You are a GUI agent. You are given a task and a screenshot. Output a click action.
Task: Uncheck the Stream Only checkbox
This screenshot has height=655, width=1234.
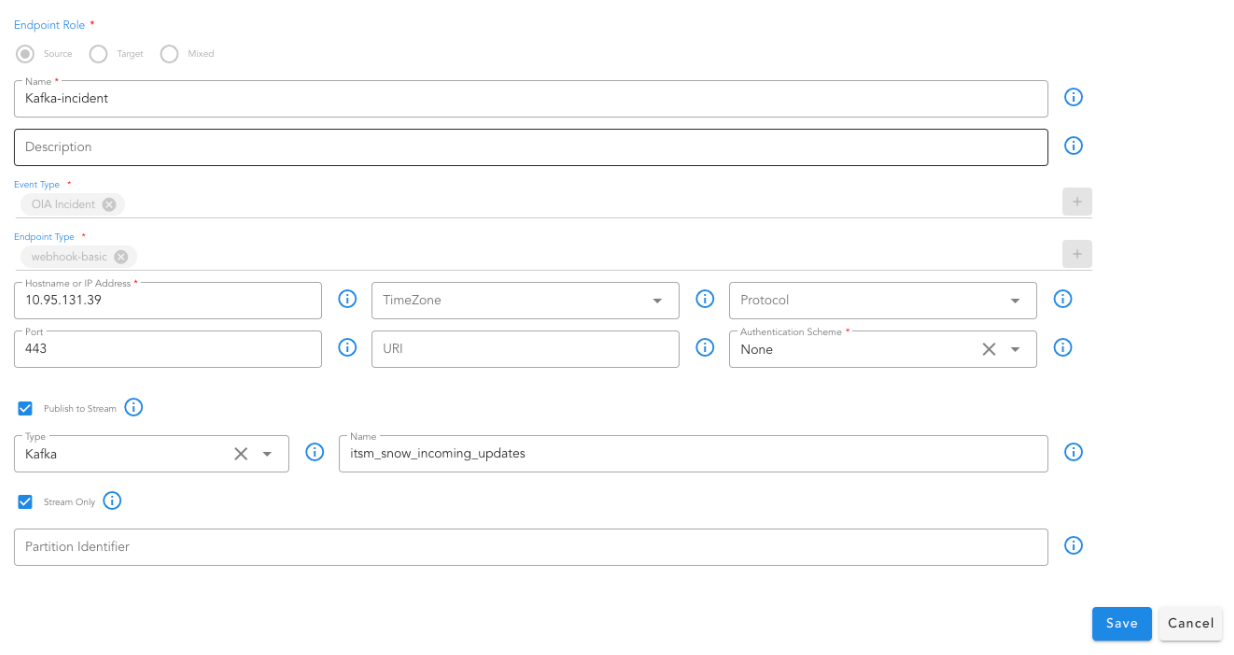coord(26,502)
